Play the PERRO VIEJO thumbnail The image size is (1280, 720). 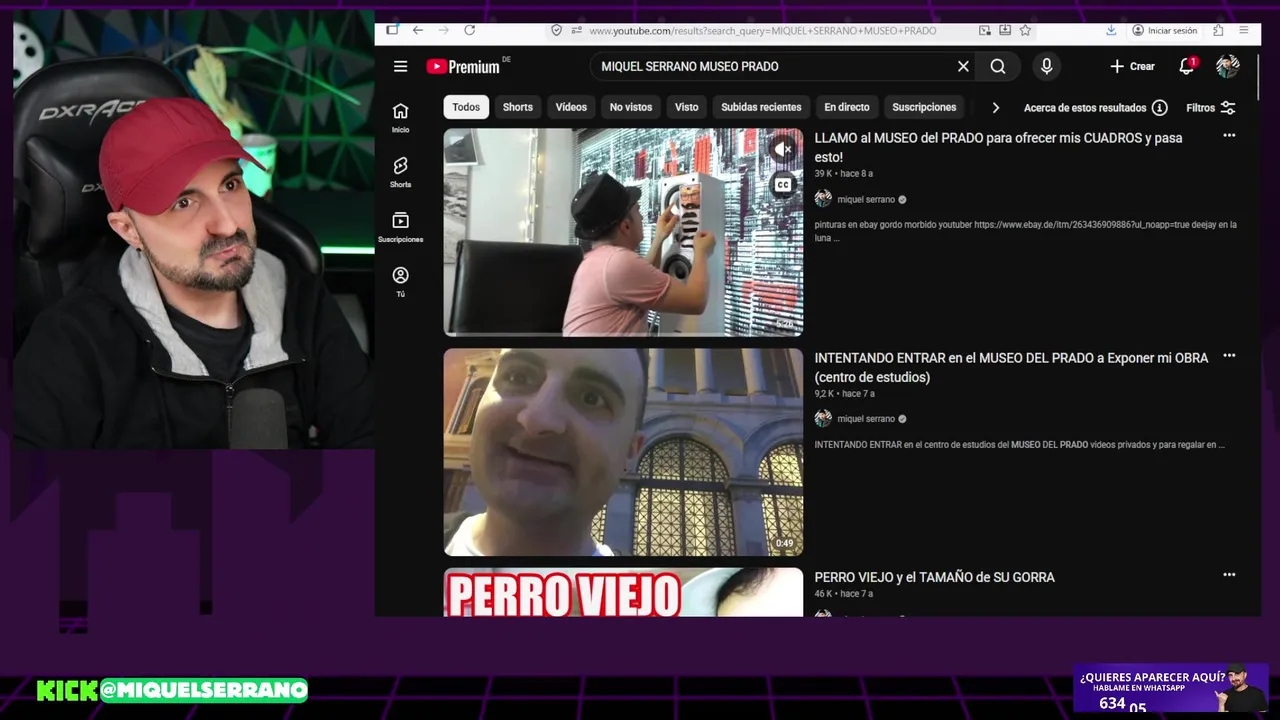[x=623, y=592]
